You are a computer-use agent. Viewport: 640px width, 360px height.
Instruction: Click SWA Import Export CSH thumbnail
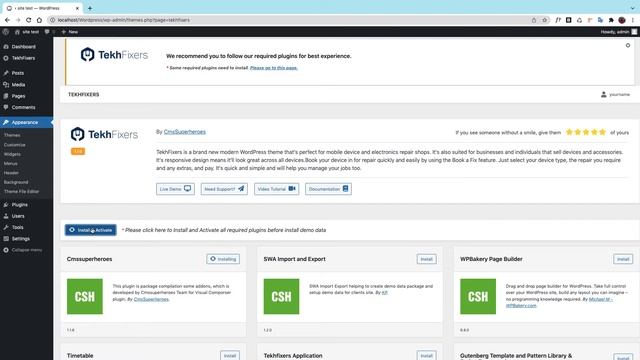coord(281,296)
